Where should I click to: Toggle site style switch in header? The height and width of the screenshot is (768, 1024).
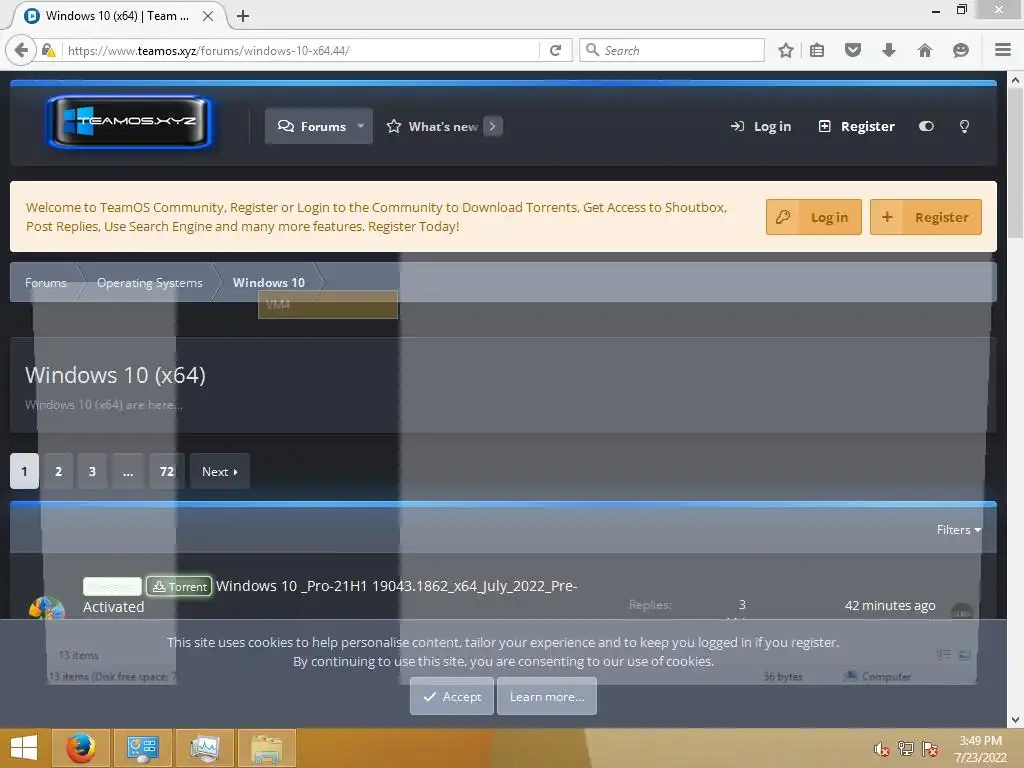coord(926,127)
